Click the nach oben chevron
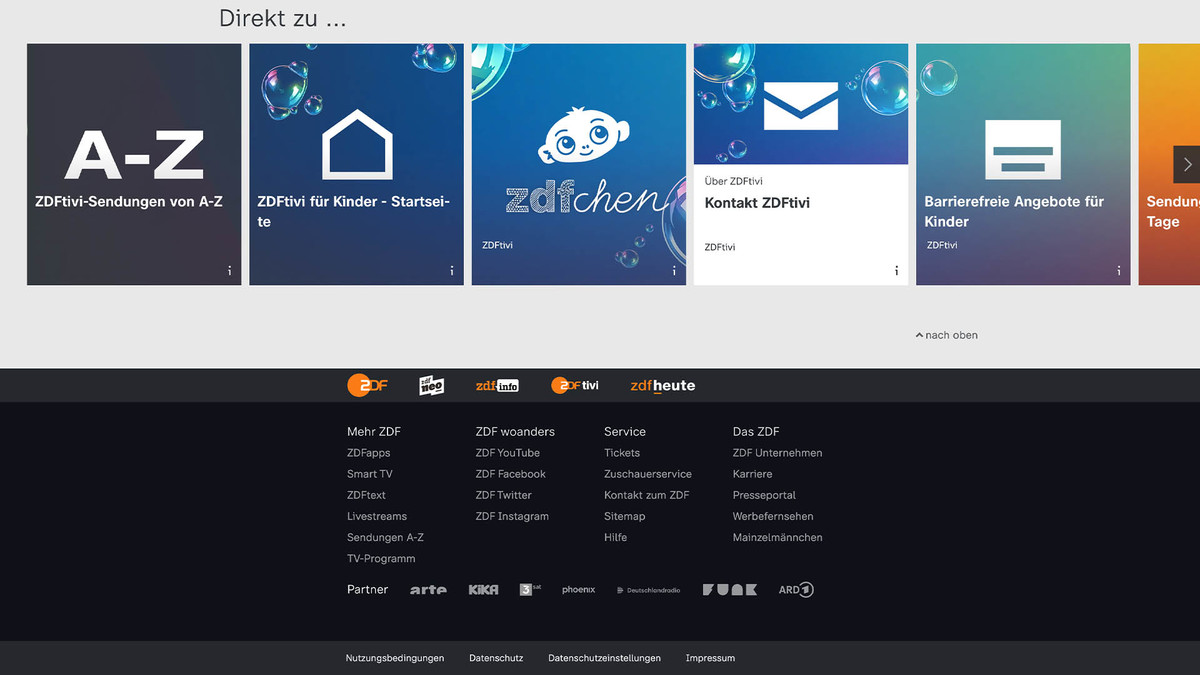The image size is (1200, 675). pos(921,335)
